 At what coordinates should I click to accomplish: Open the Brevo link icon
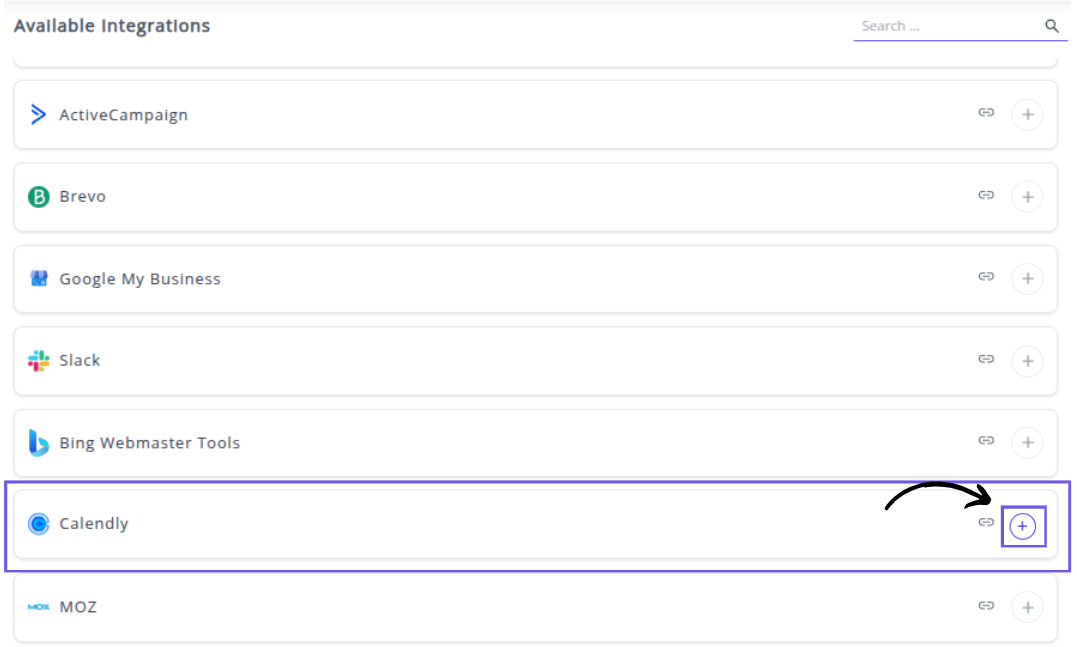[x=986, y=195]
